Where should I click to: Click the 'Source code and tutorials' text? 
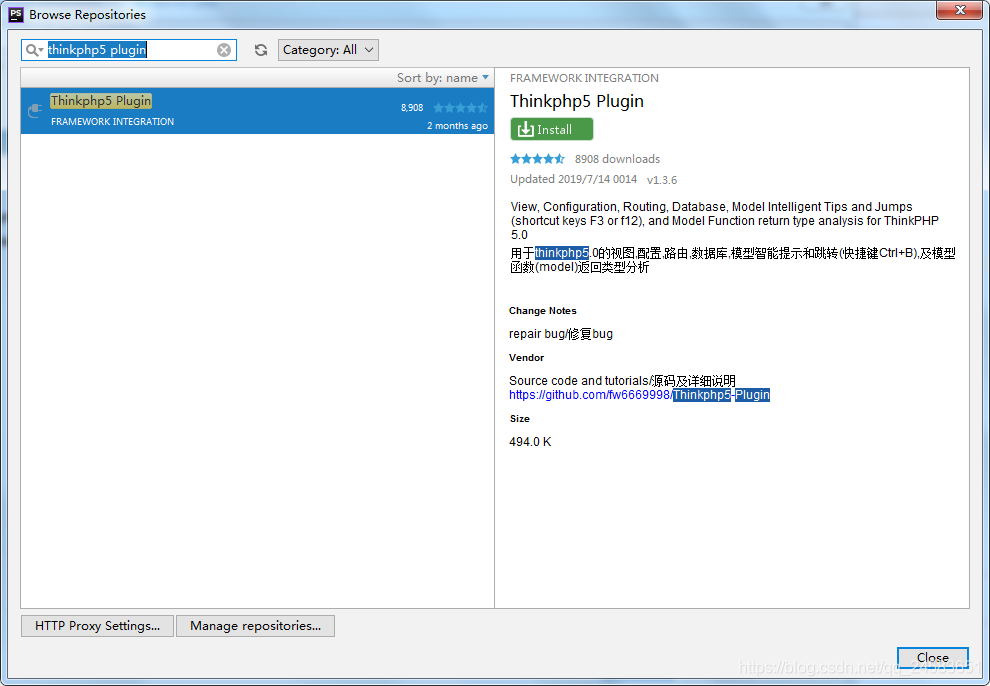point(622,381)
